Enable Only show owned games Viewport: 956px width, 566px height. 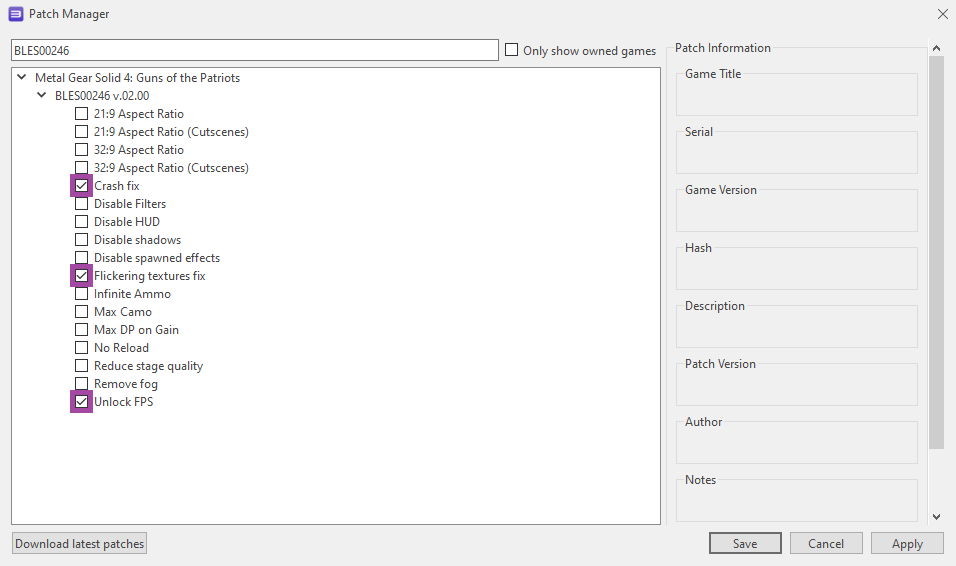pos(512,50)
